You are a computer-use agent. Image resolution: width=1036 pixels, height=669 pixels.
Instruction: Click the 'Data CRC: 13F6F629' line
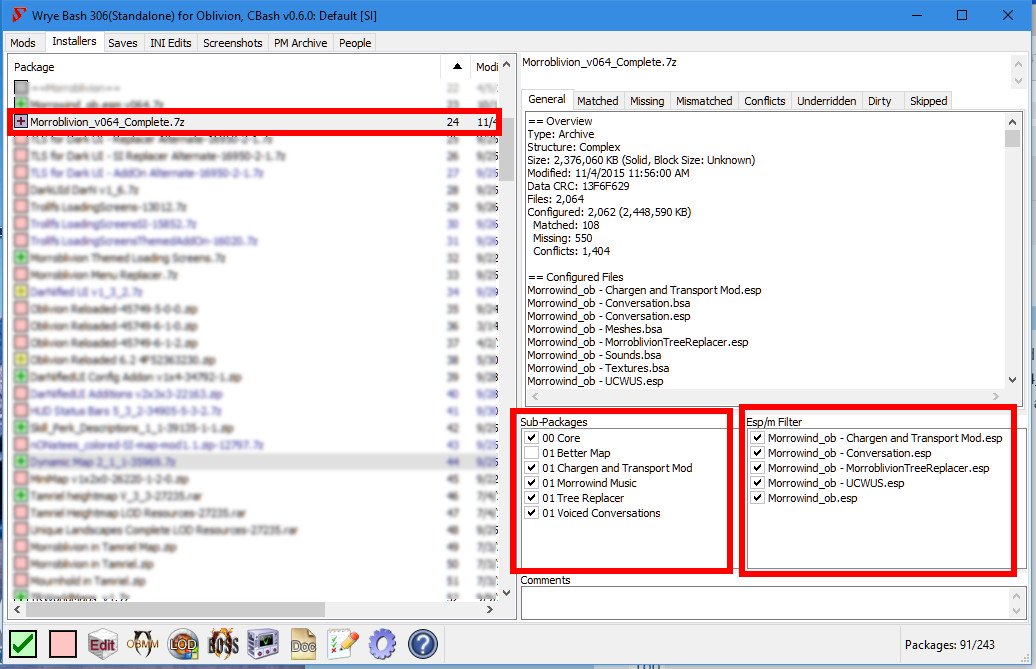click(578, 186)
